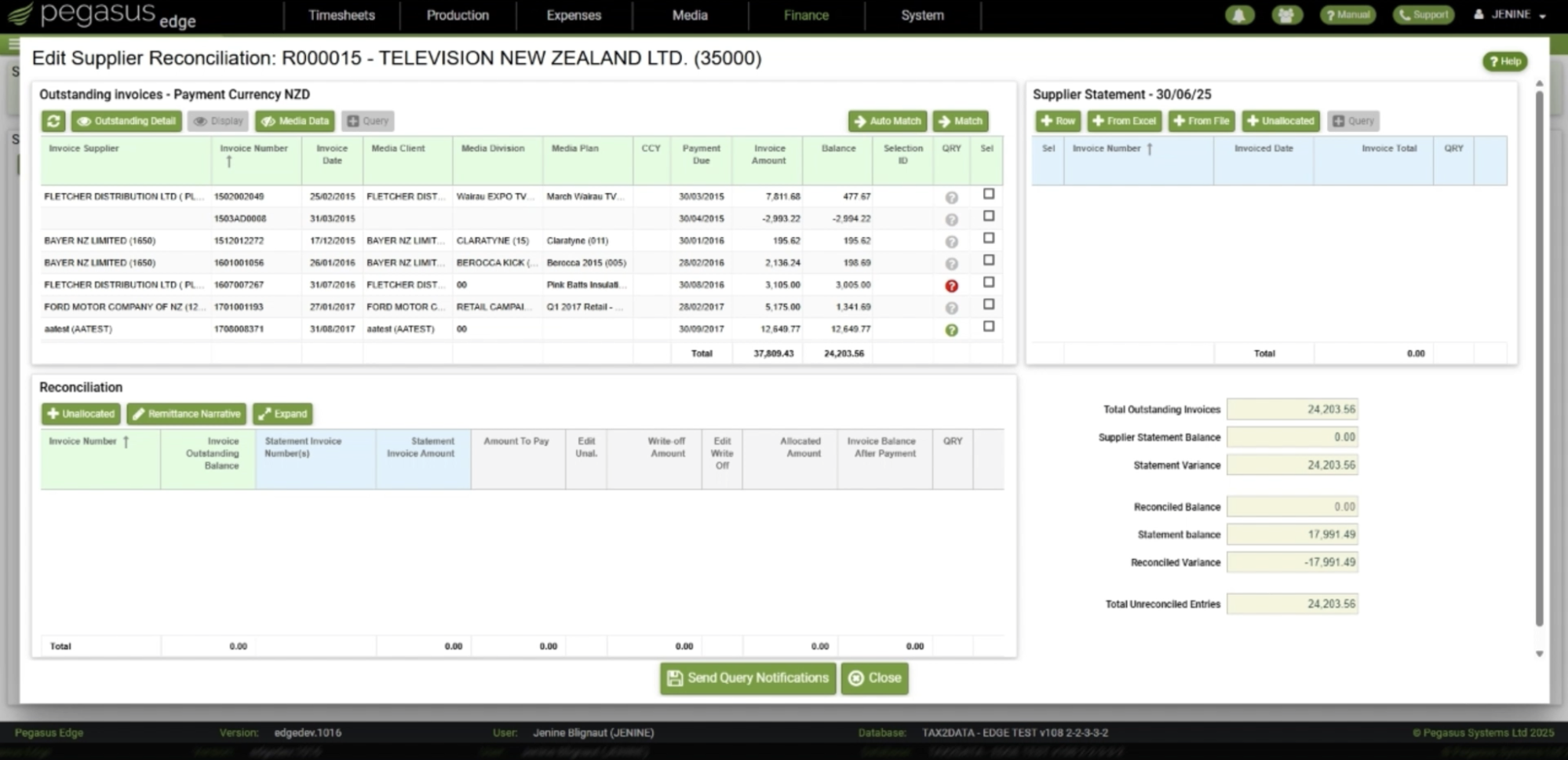Click the Pegasus edge logo
This screenshot has width=1568, height=760.
coord(102,15)
